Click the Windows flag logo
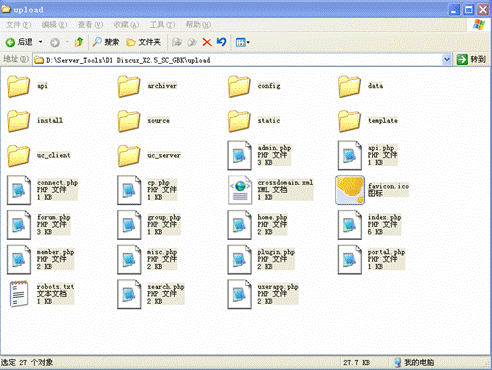The image size is (492, 370). pyautogui.click(x=479, y=25)
